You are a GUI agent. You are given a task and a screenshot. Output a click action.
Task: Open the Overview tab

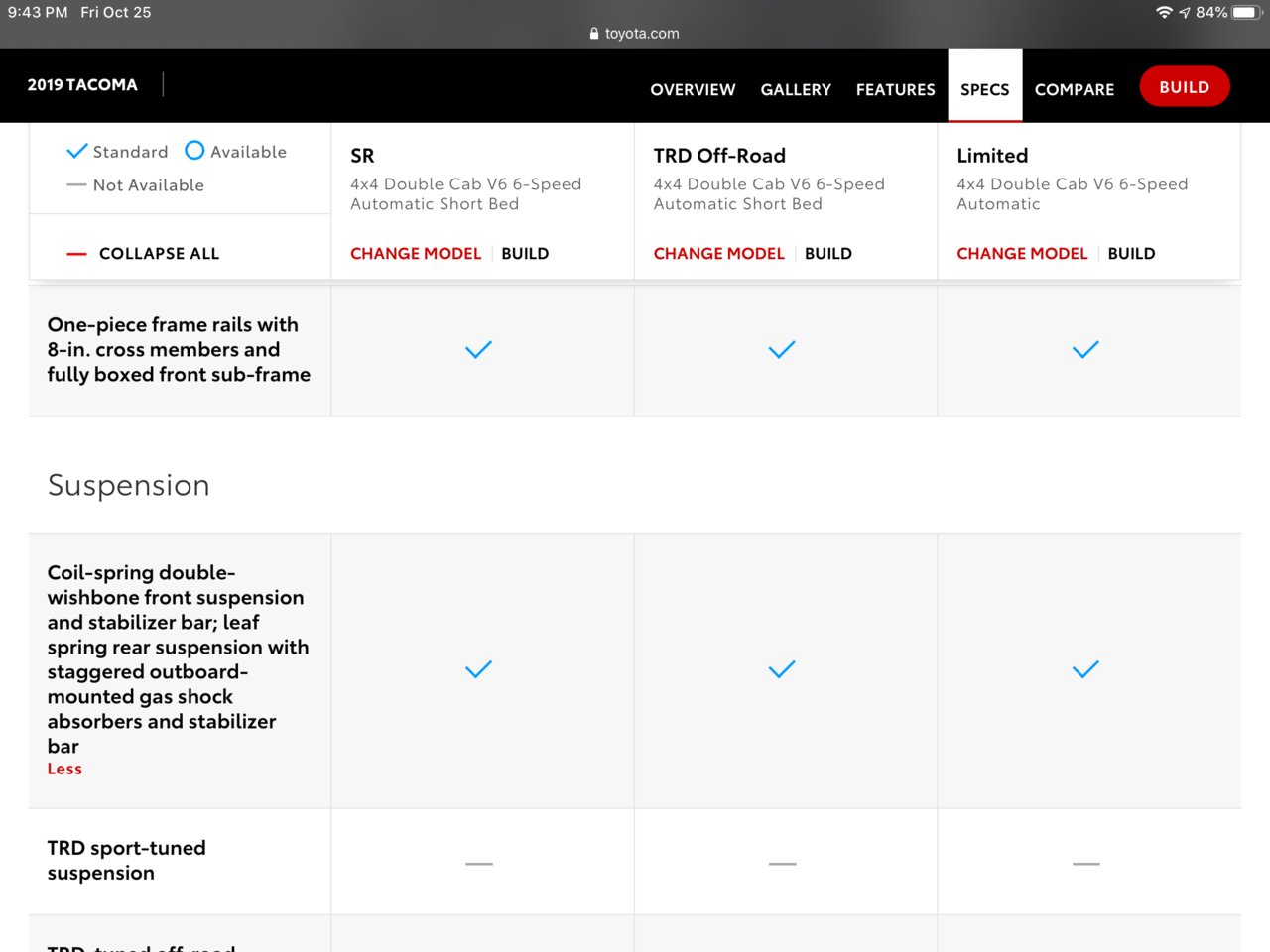tap(693, 89)
